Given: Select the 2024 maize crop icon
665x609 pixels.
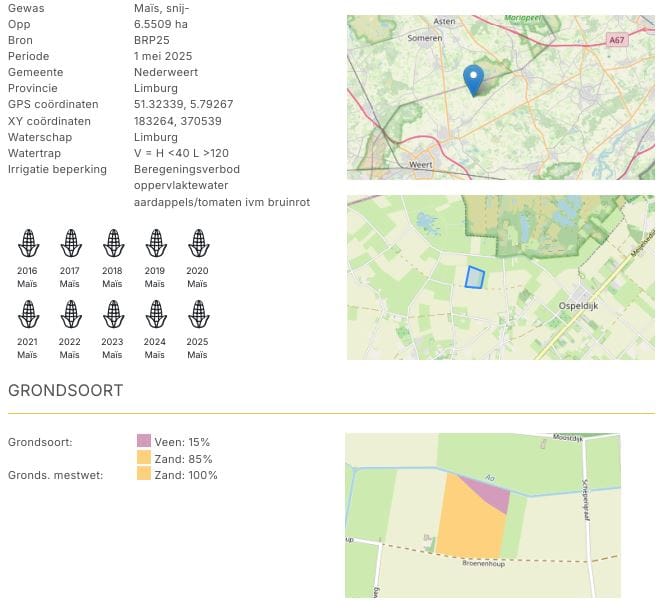Looking at the screenshot, I should (x=155, y=314).
